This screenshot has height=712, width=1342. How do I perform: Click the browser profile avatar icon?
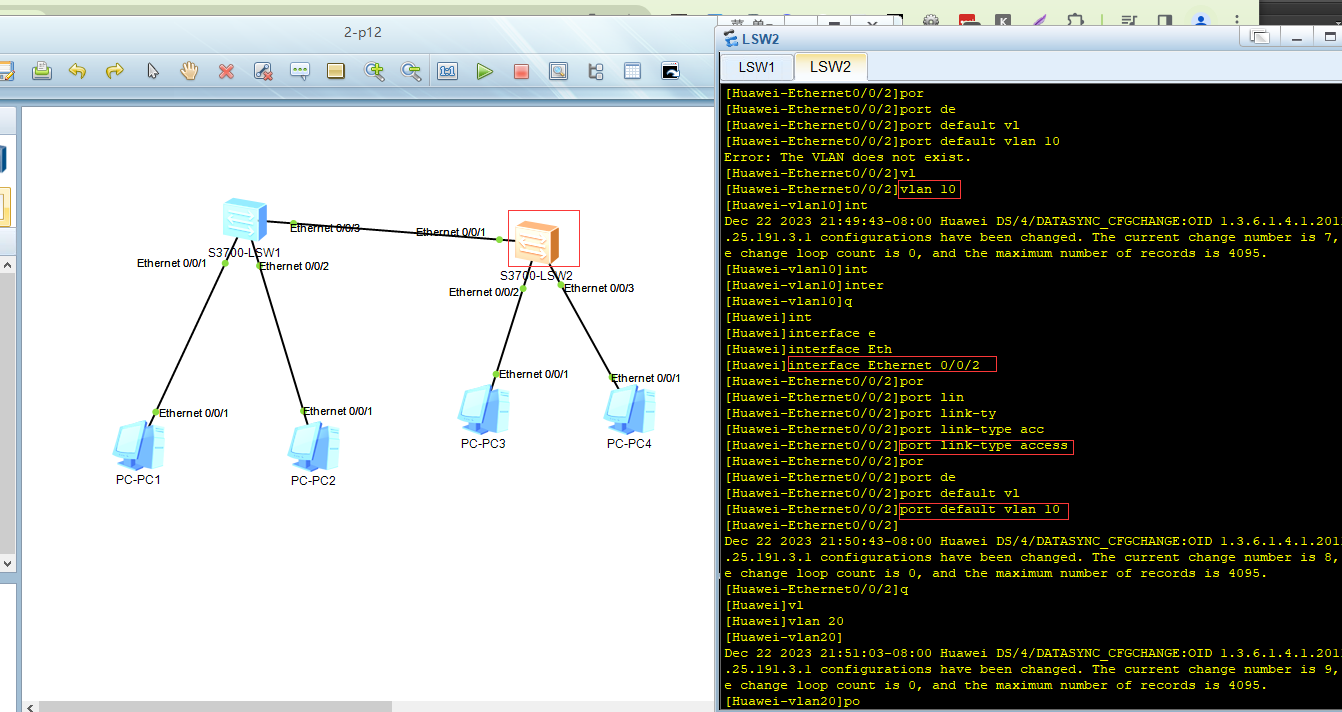[x=1201, y=20]
